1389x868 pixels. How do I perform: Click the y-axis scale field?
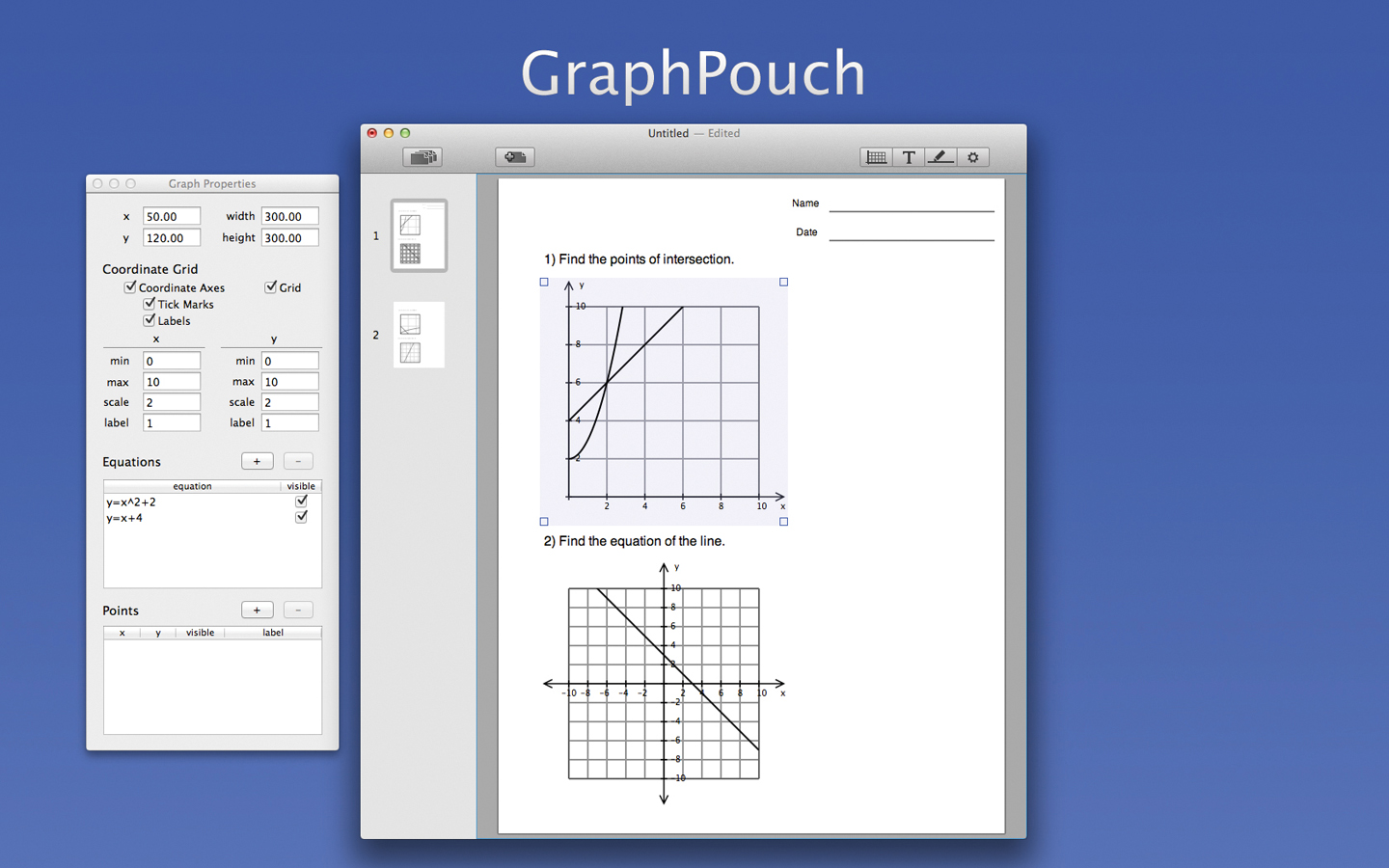click(x=289, y=402)
